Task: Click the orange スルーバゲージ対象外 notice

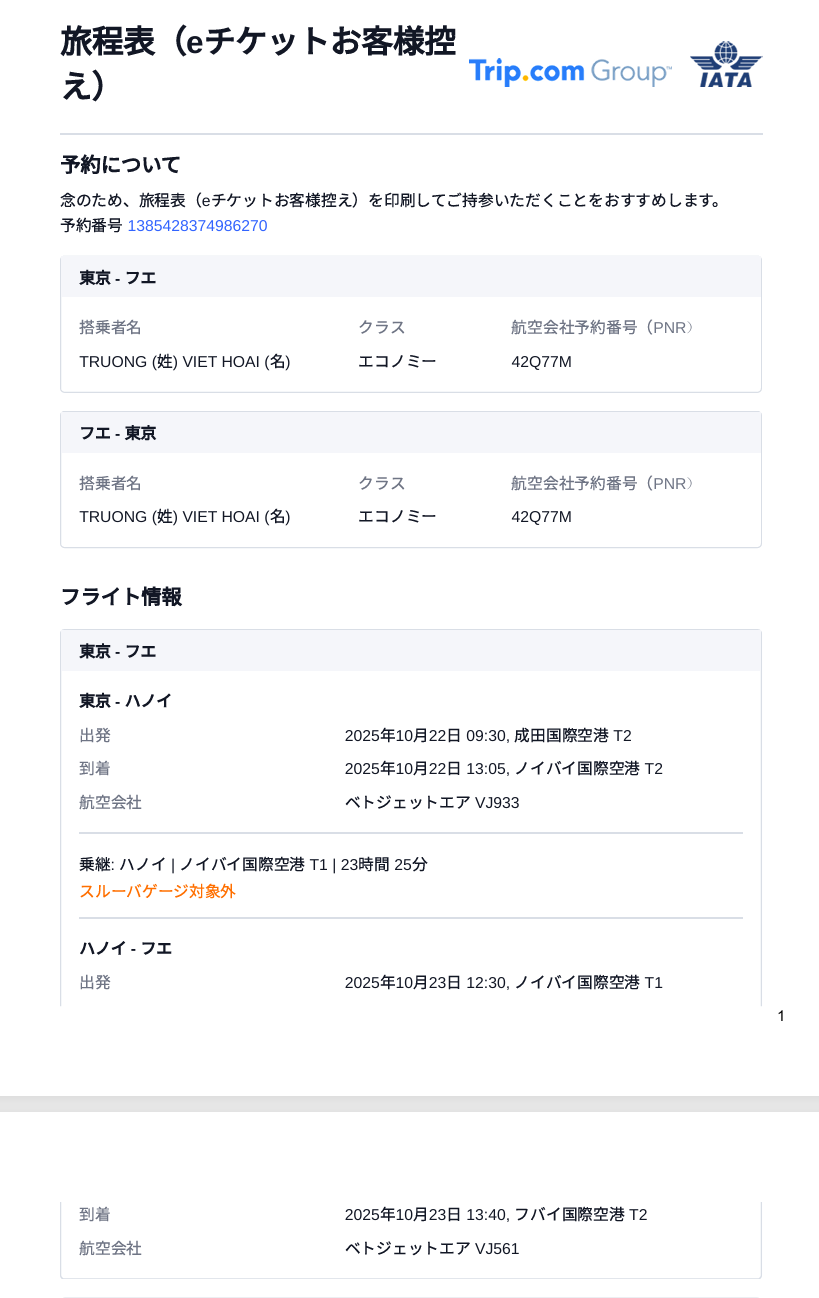Action: pos(158,891)
